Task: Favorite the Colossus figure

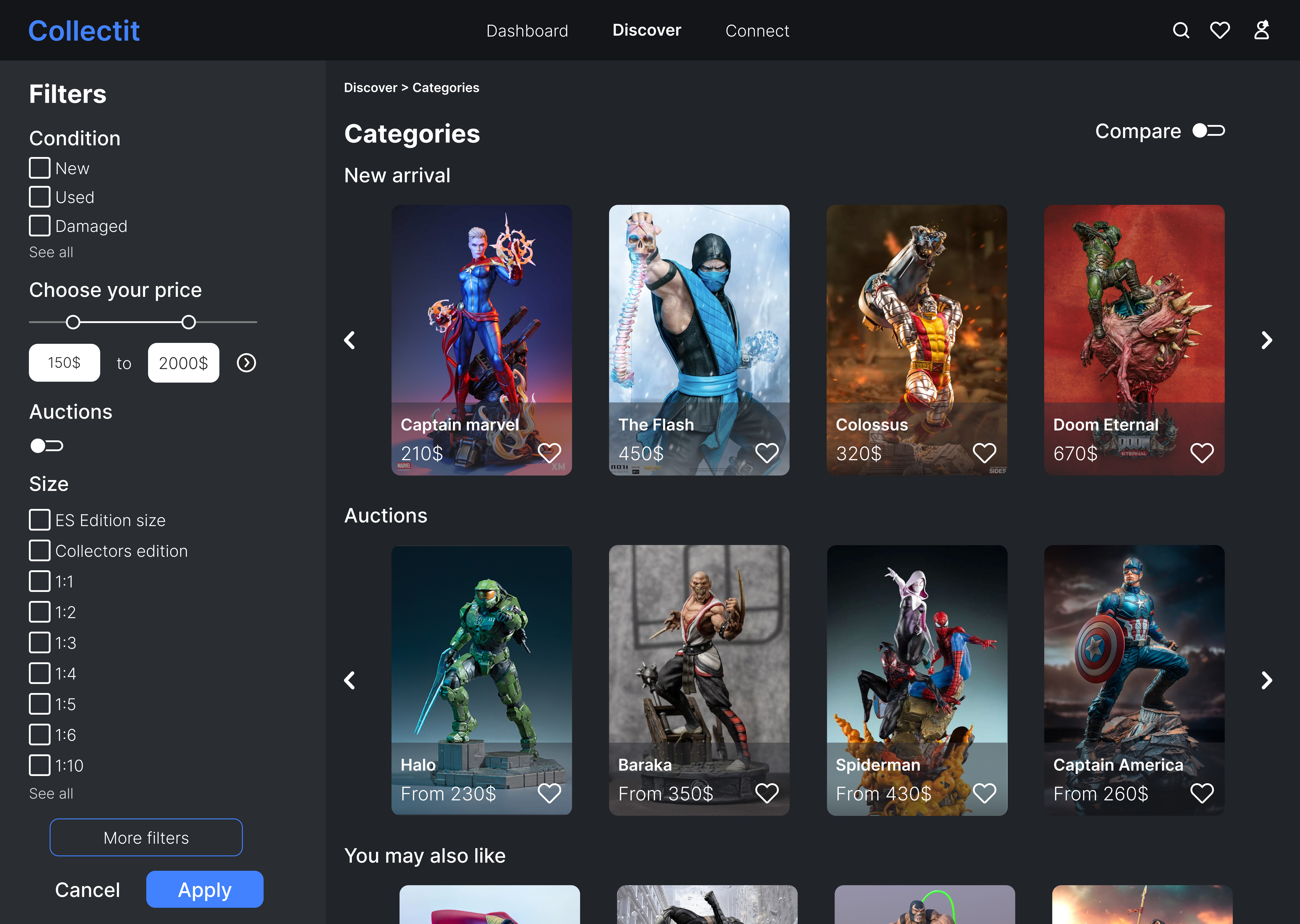Action: point(984,453)
